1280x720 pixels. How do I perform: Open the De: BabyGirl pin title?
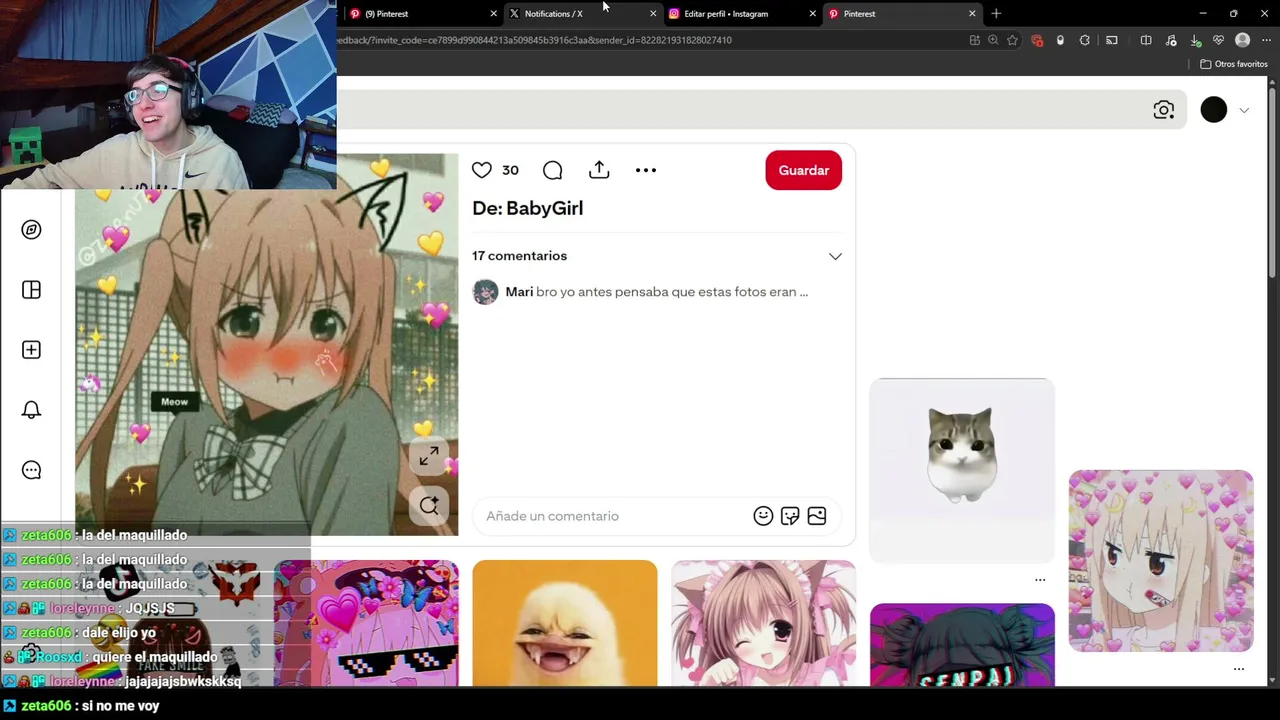(x=527, y=208)
